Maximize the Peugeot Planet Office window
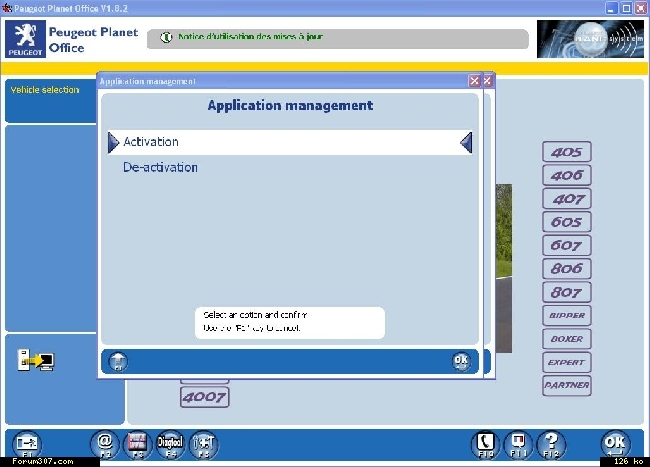This screenshot has width=650, height=467. [x=626, y=8]
